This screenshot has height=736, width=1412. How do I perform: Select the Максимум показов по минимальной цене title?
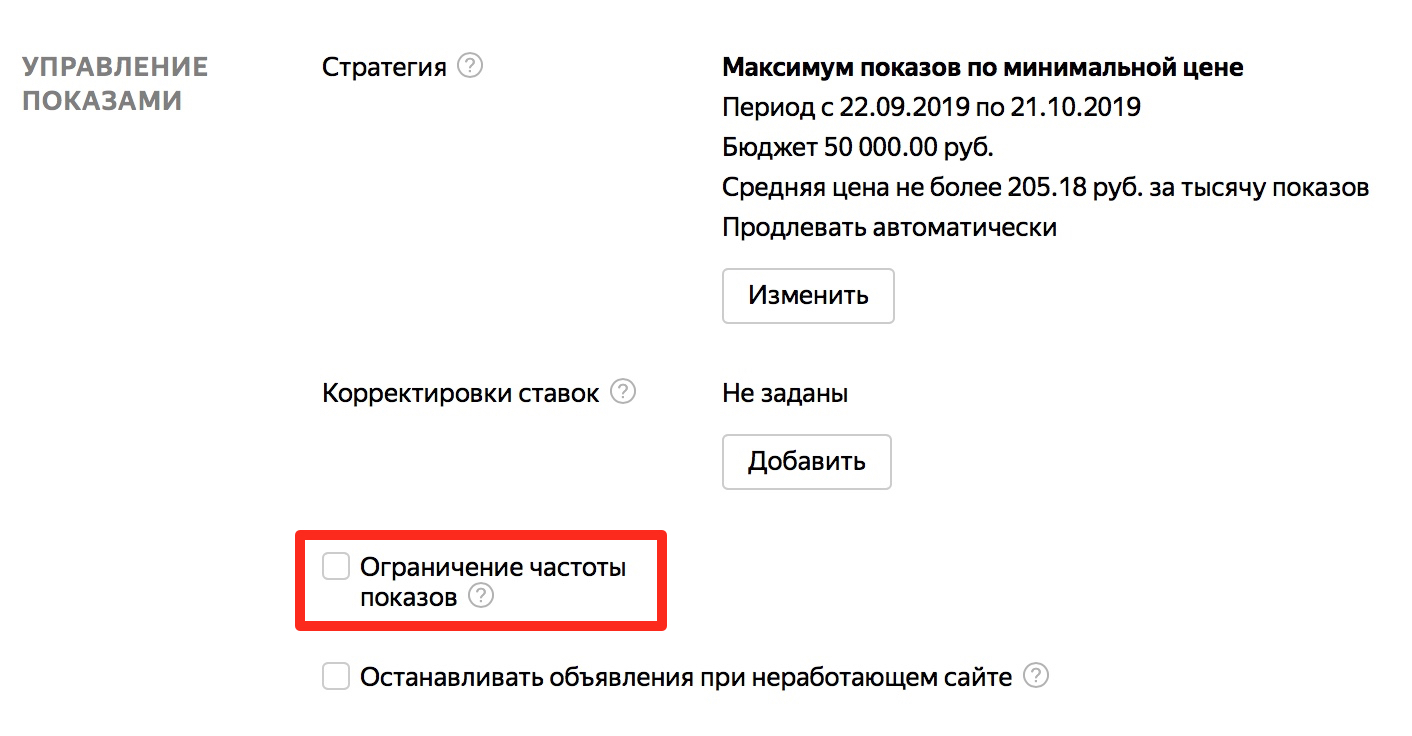(x=982, y=68)
